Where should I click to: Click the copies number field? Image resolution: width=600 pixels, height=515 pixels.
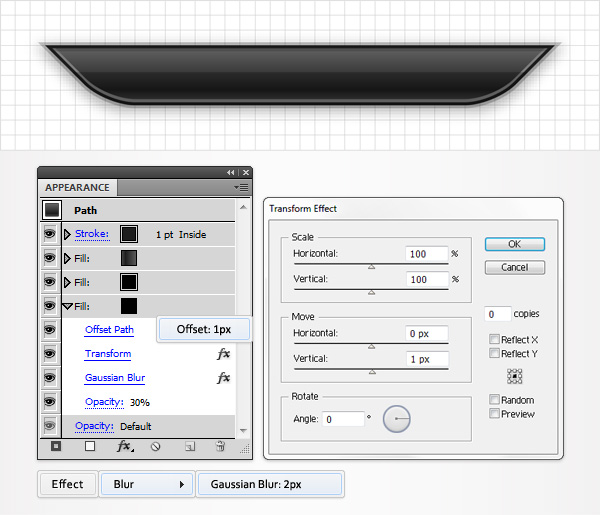click(497, 314)
